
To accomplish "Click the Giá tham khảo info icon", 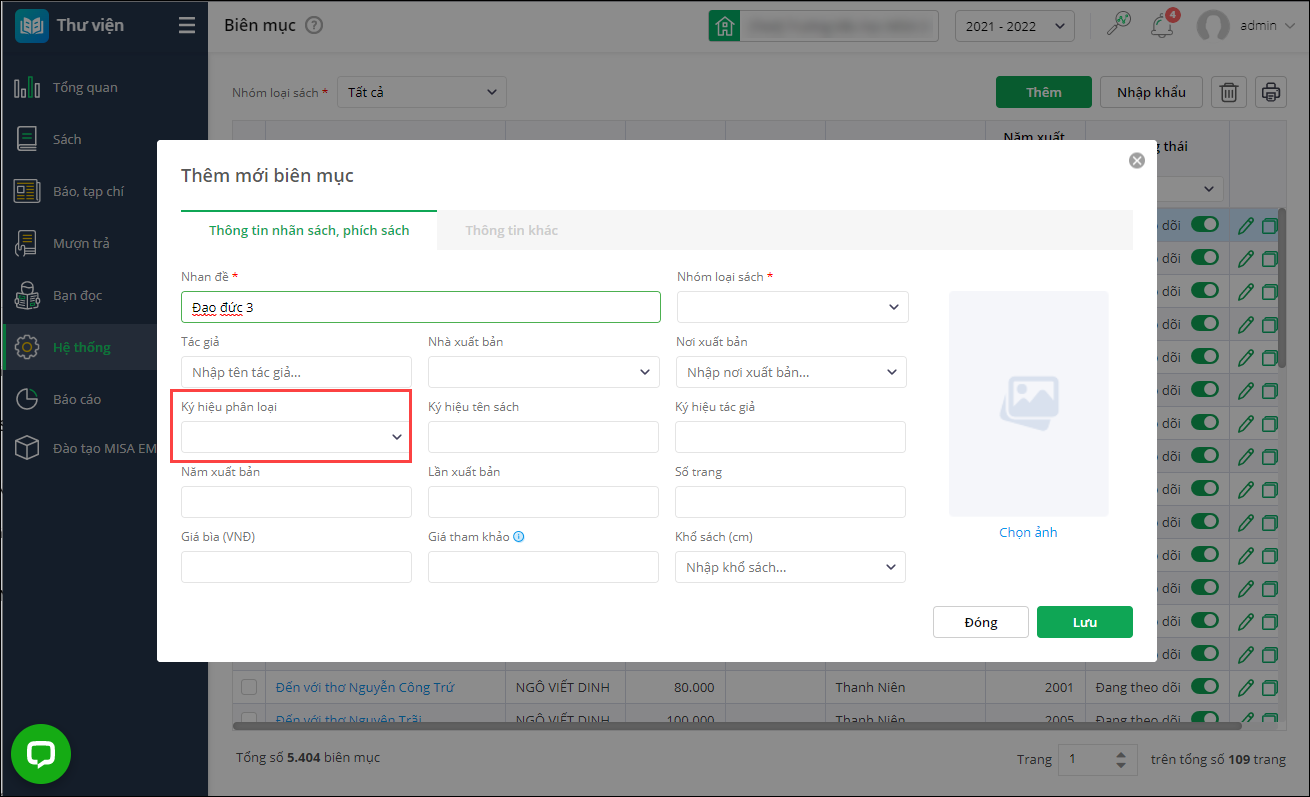I will 519,537.
